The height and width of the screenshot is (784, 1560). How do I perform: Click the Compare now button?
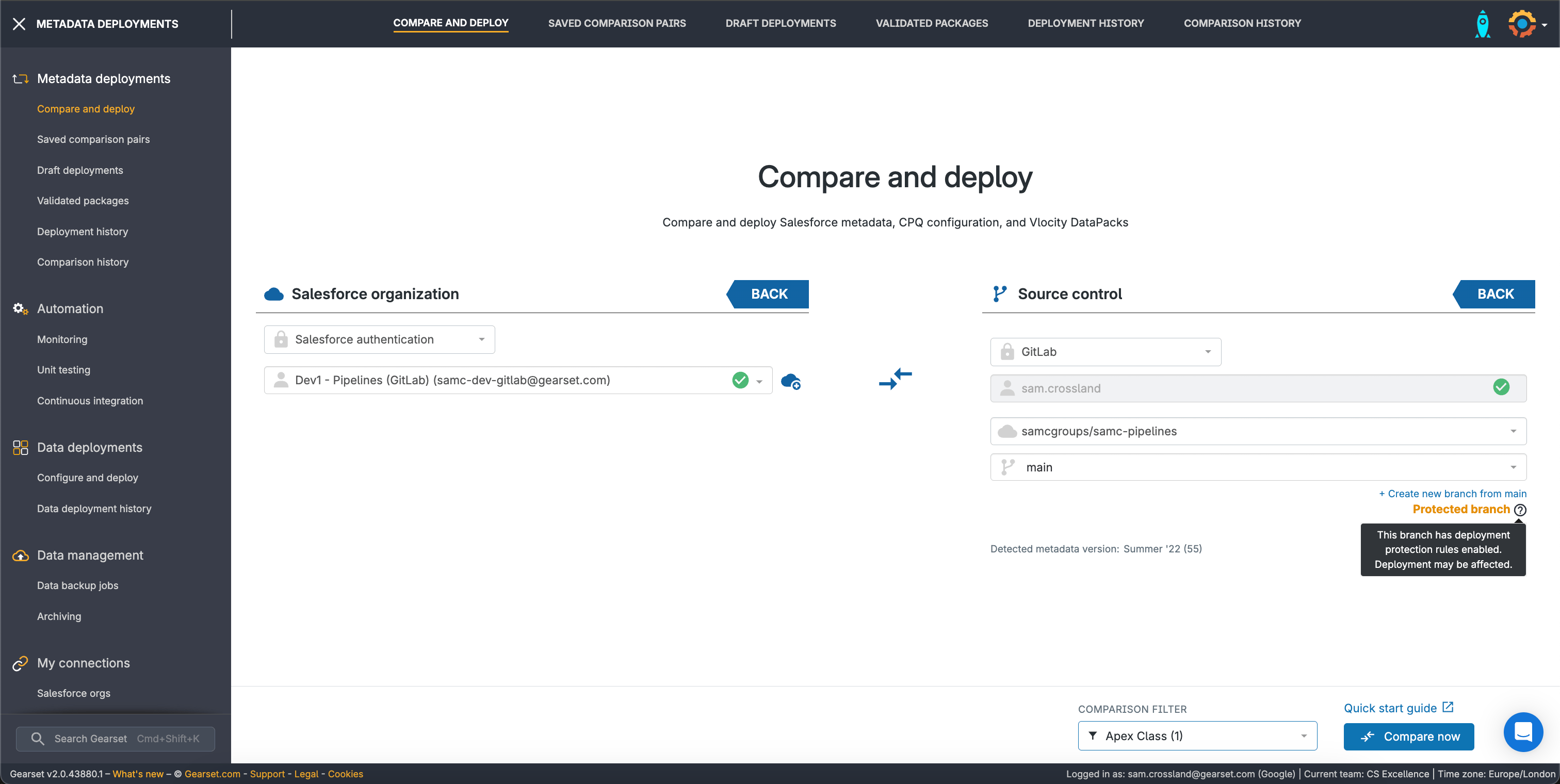coord(1408,736)
